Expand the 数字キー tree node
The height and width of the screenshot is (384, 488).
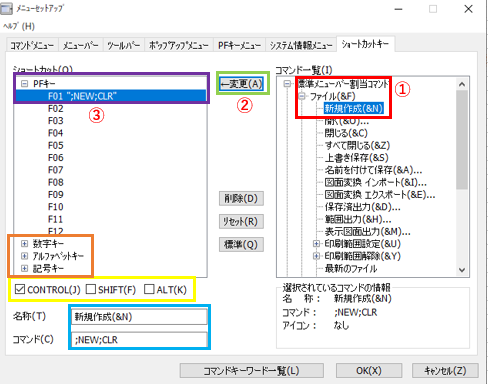(24, 244)
